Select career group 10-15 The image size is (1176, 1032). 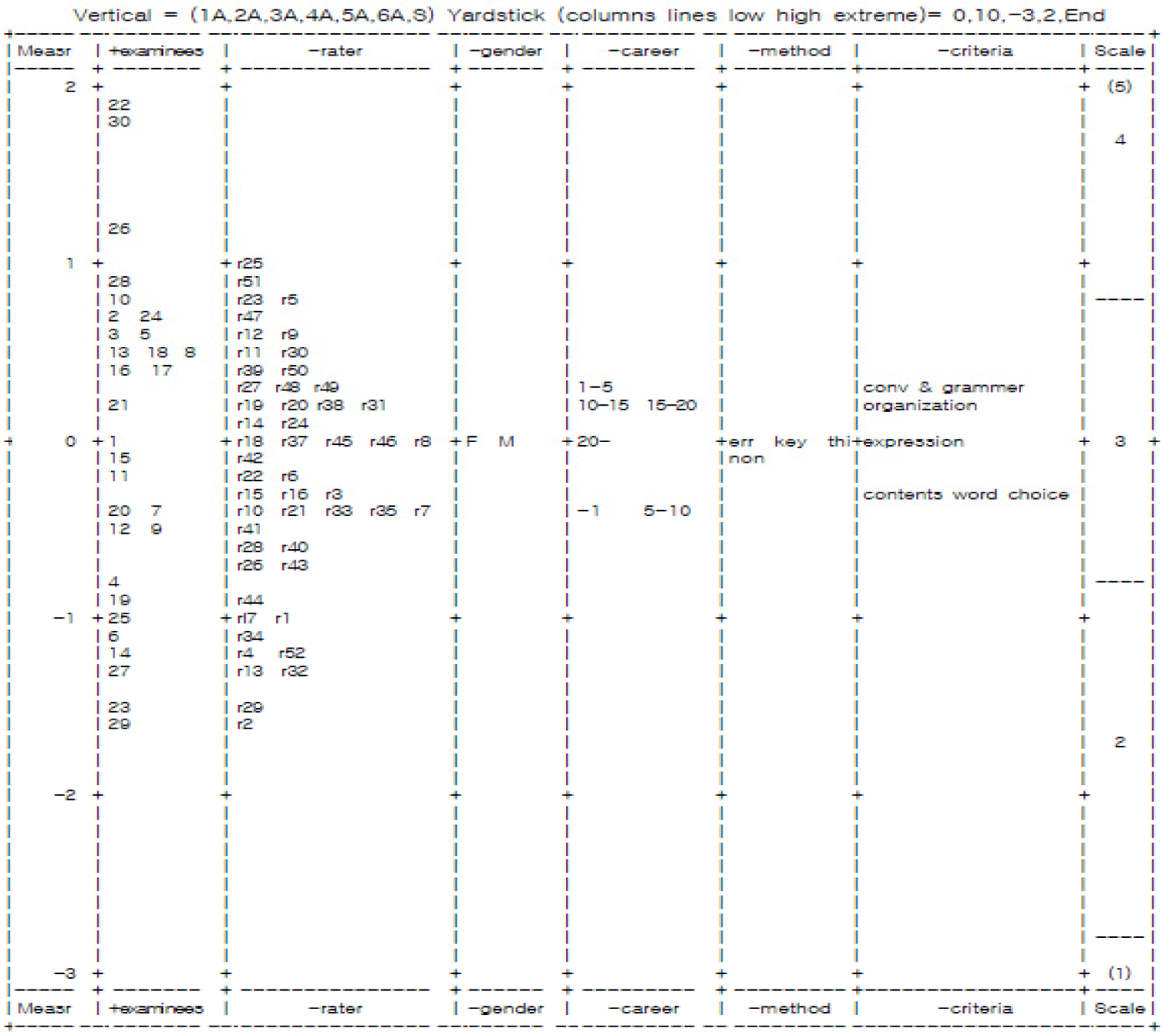click(x=604, y=405)
